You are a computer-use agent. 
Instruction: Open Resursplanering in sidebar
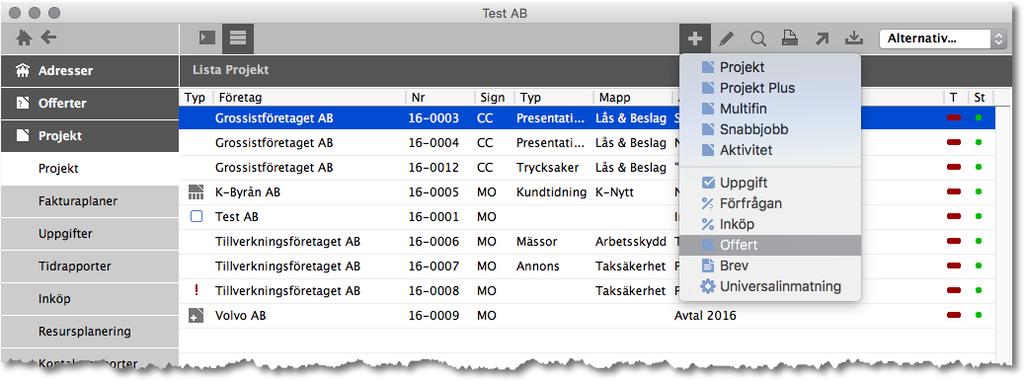click(x=90, y=331)
